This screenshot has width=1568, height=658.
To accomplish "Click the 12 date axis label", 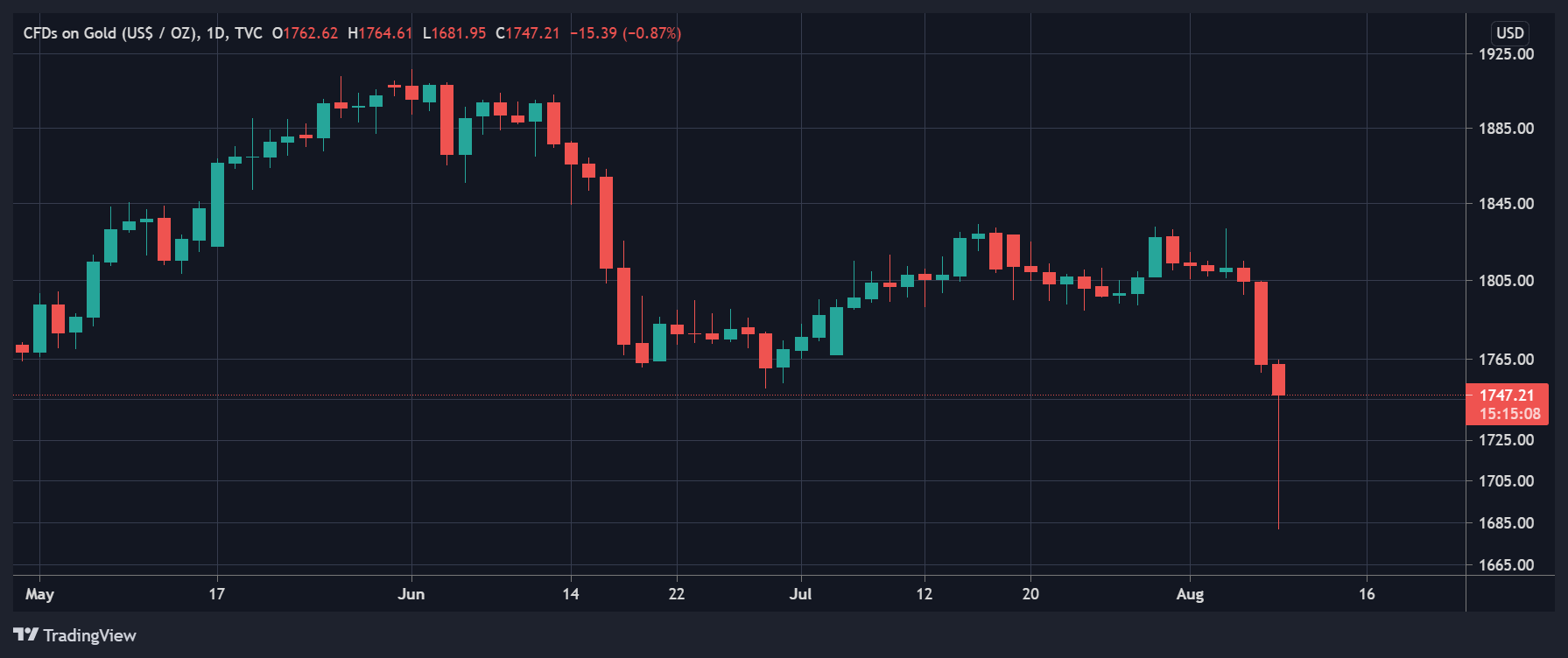I will tap(925, 594).
